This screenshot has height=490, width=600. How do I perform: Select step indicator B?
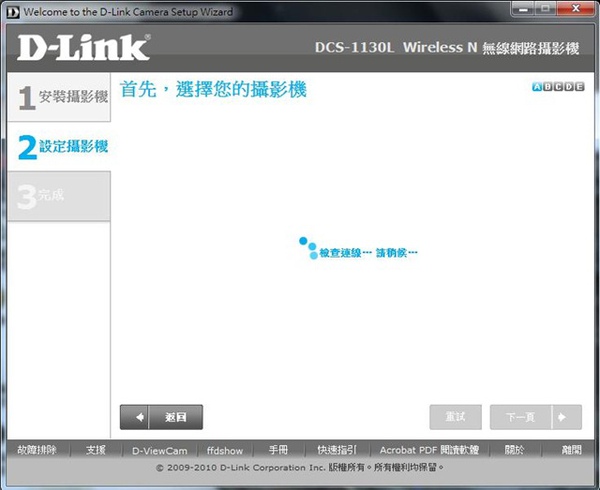point(548,86)
